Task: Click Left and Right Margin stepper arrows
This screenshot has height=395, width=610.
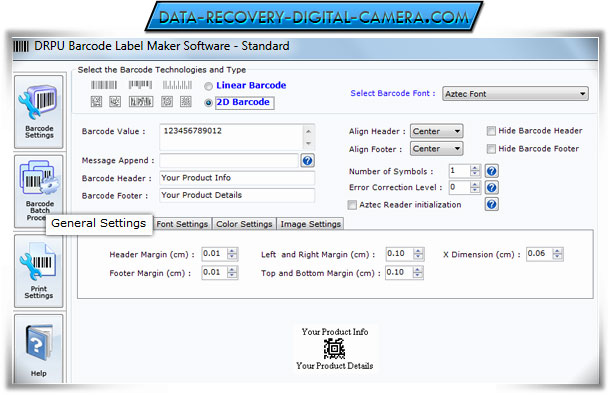Action: (418, 254)
